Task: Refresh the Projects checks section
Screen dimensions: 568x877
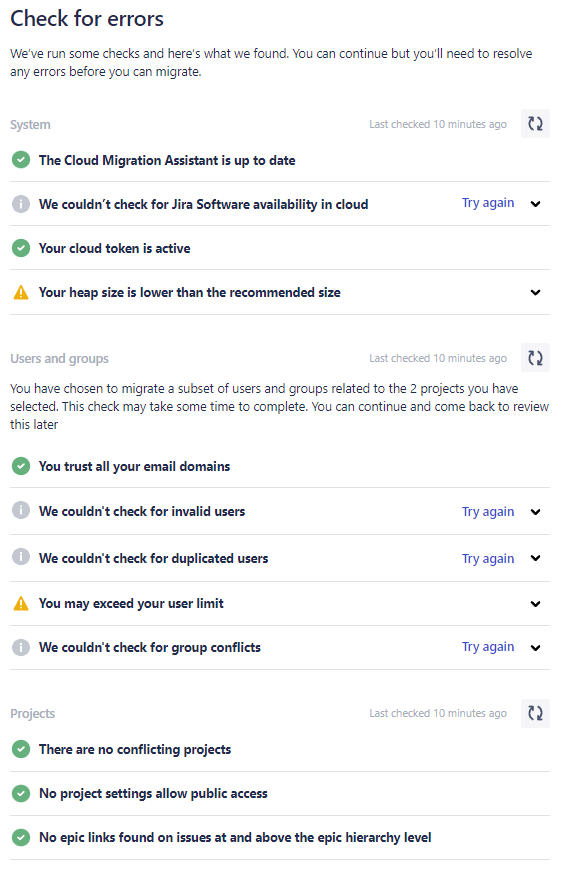Action: pyautogui.click(x=535, y=713)
